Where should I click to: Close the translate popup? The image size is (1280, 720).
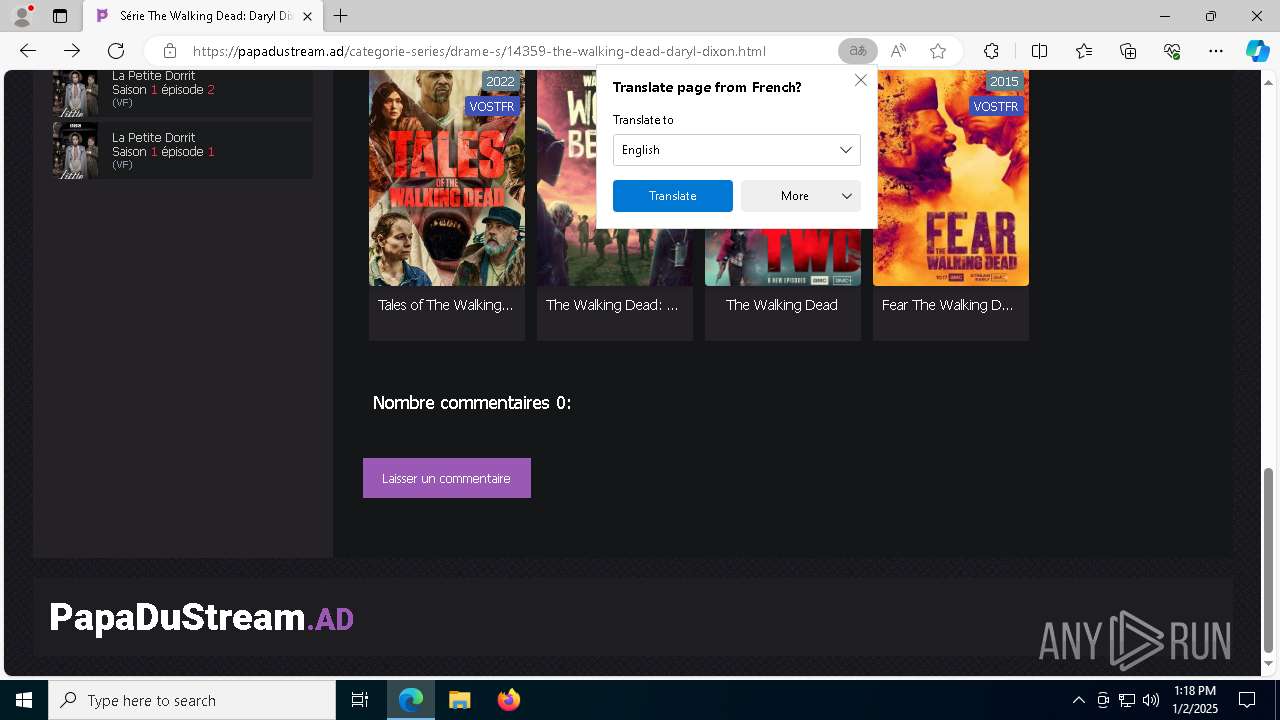(861, 80)
